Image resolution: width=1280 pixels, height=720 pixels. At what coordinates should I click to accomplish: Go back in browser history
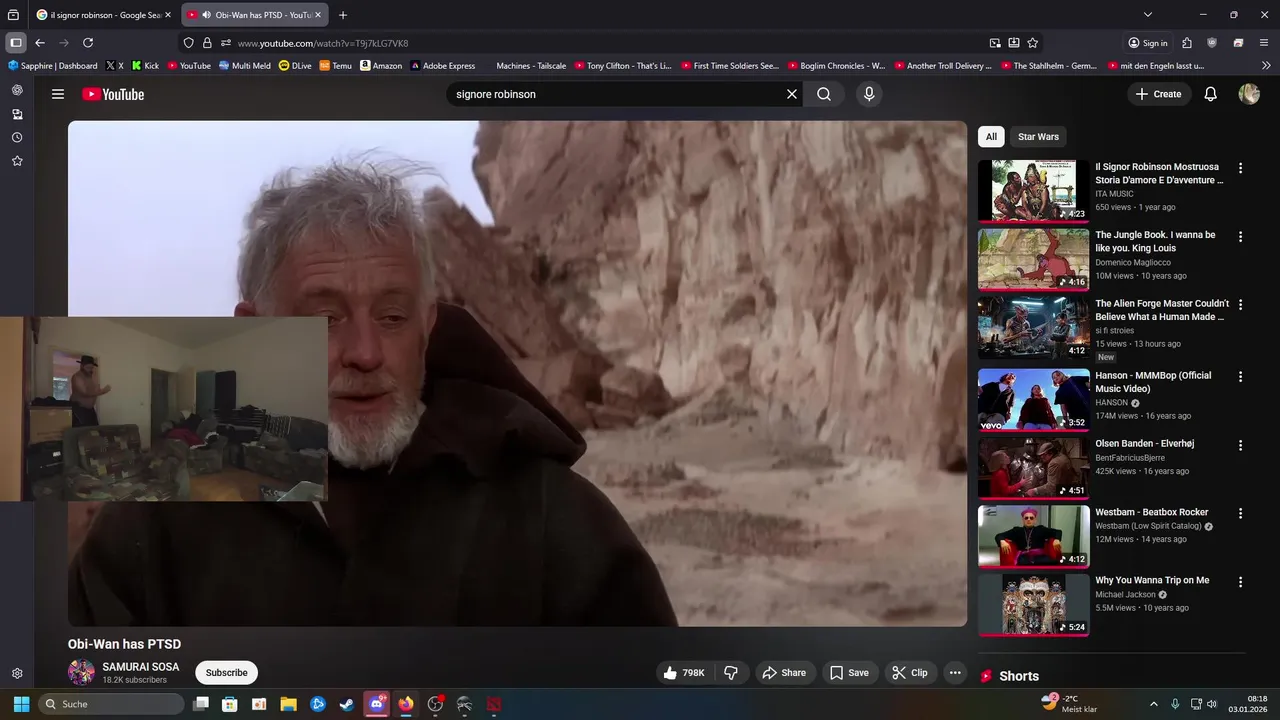pyautogui.click(x=40, y=43)
